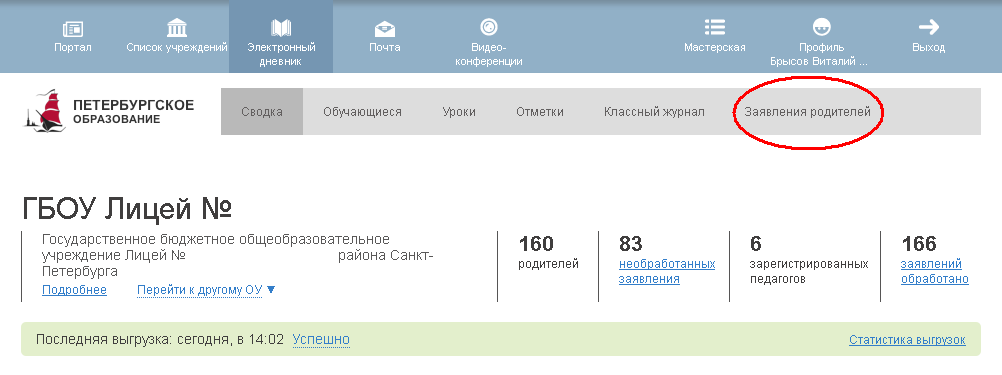Select the Сводка tab
Viewport: 1002px width, 375px height.
pos(262,112)
